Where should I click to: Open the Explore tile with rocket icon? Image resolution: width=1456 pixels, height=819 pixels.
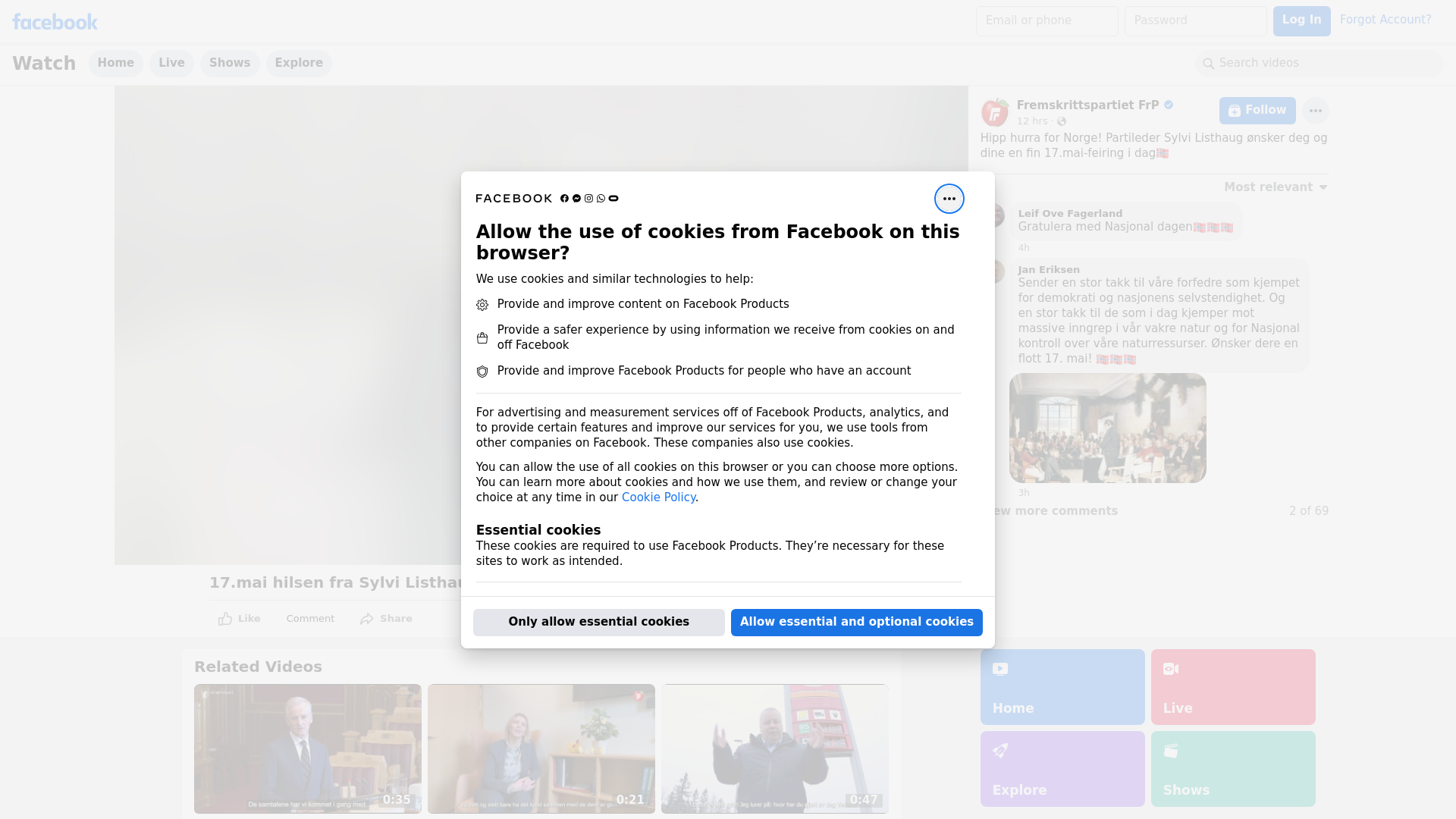(1062, 768)
